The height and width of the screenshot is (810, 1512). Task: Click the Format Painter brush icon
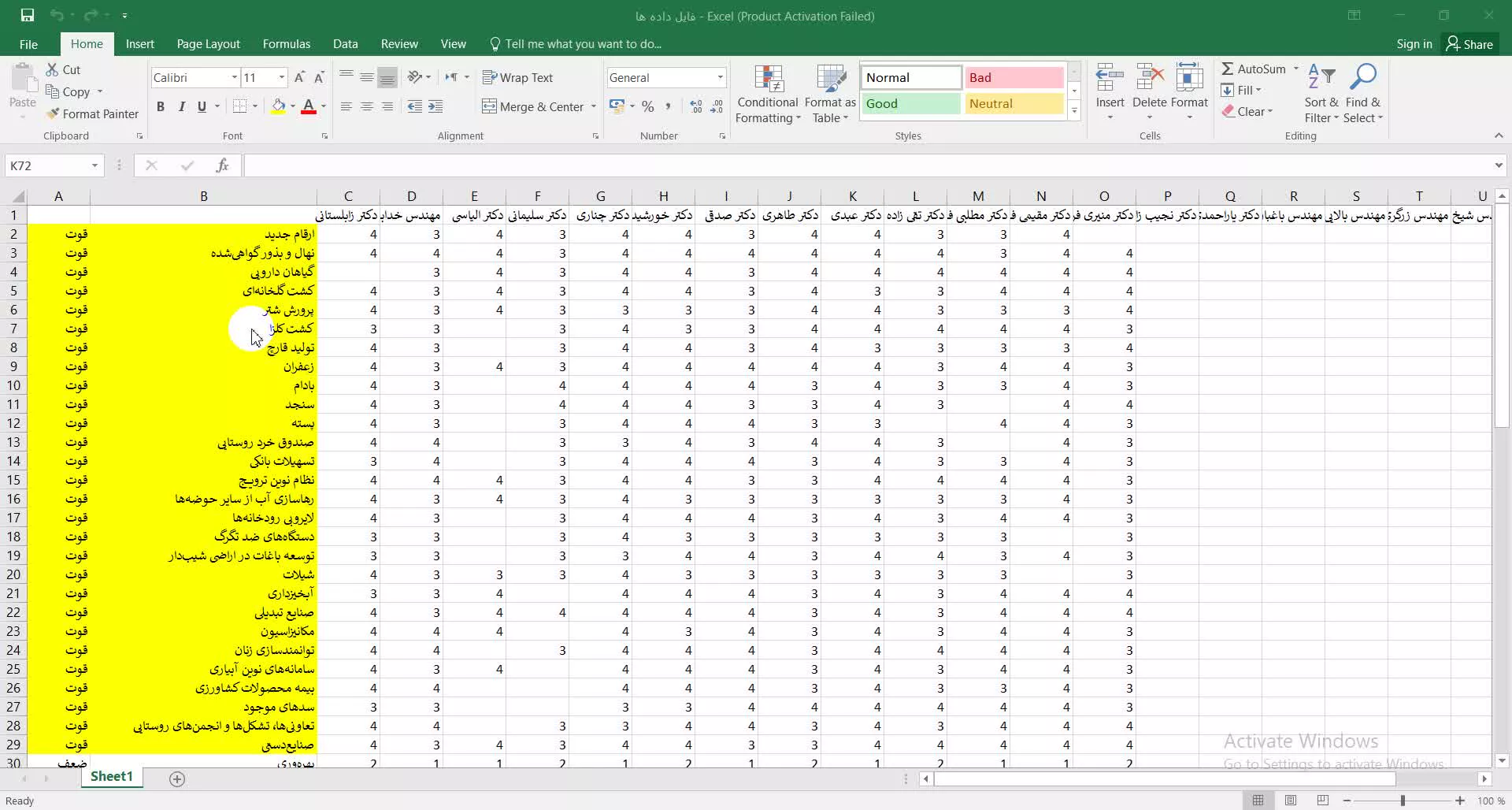click(53, 114)
